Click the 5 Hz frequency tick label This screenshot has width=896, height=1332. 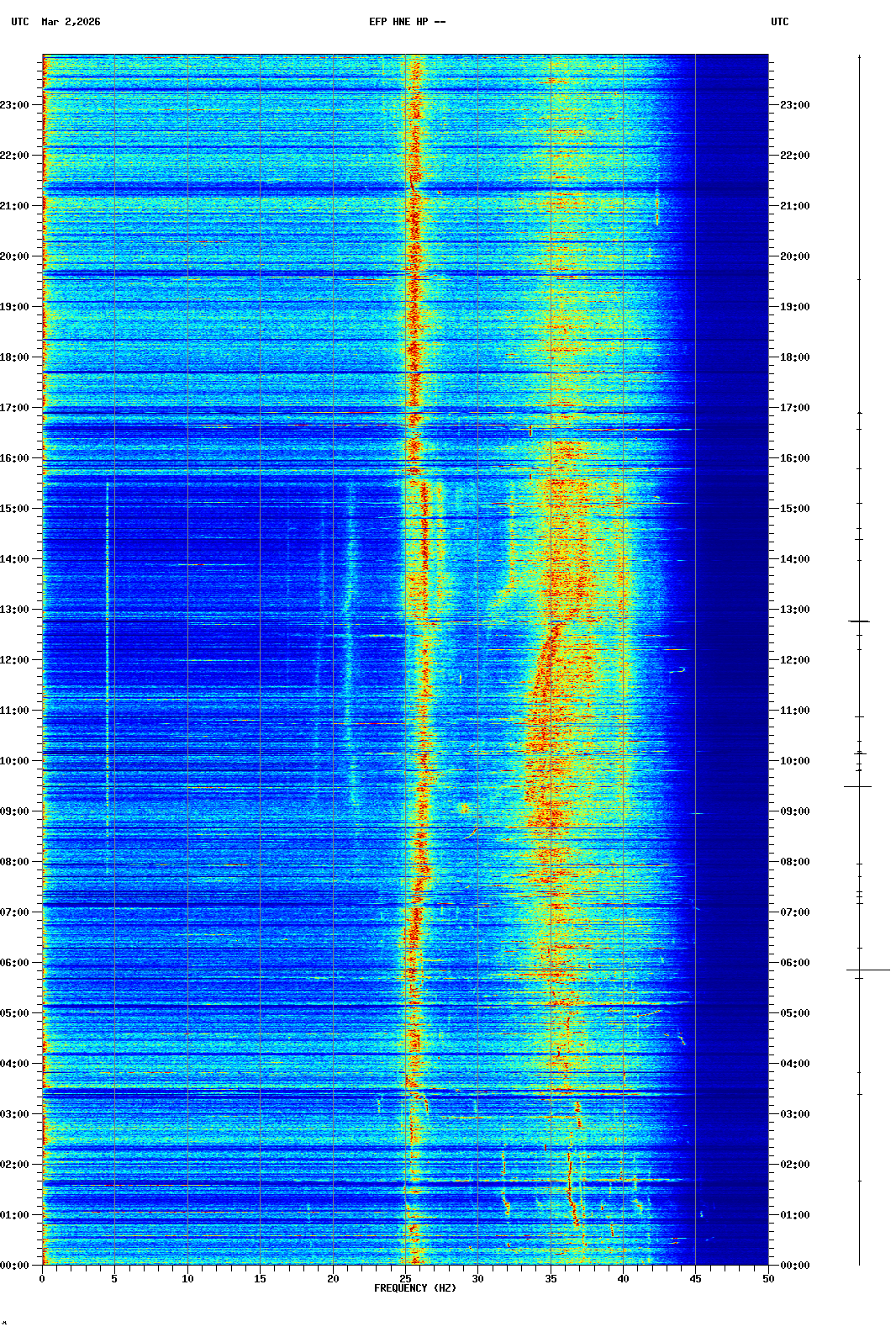pos(114,1279)
